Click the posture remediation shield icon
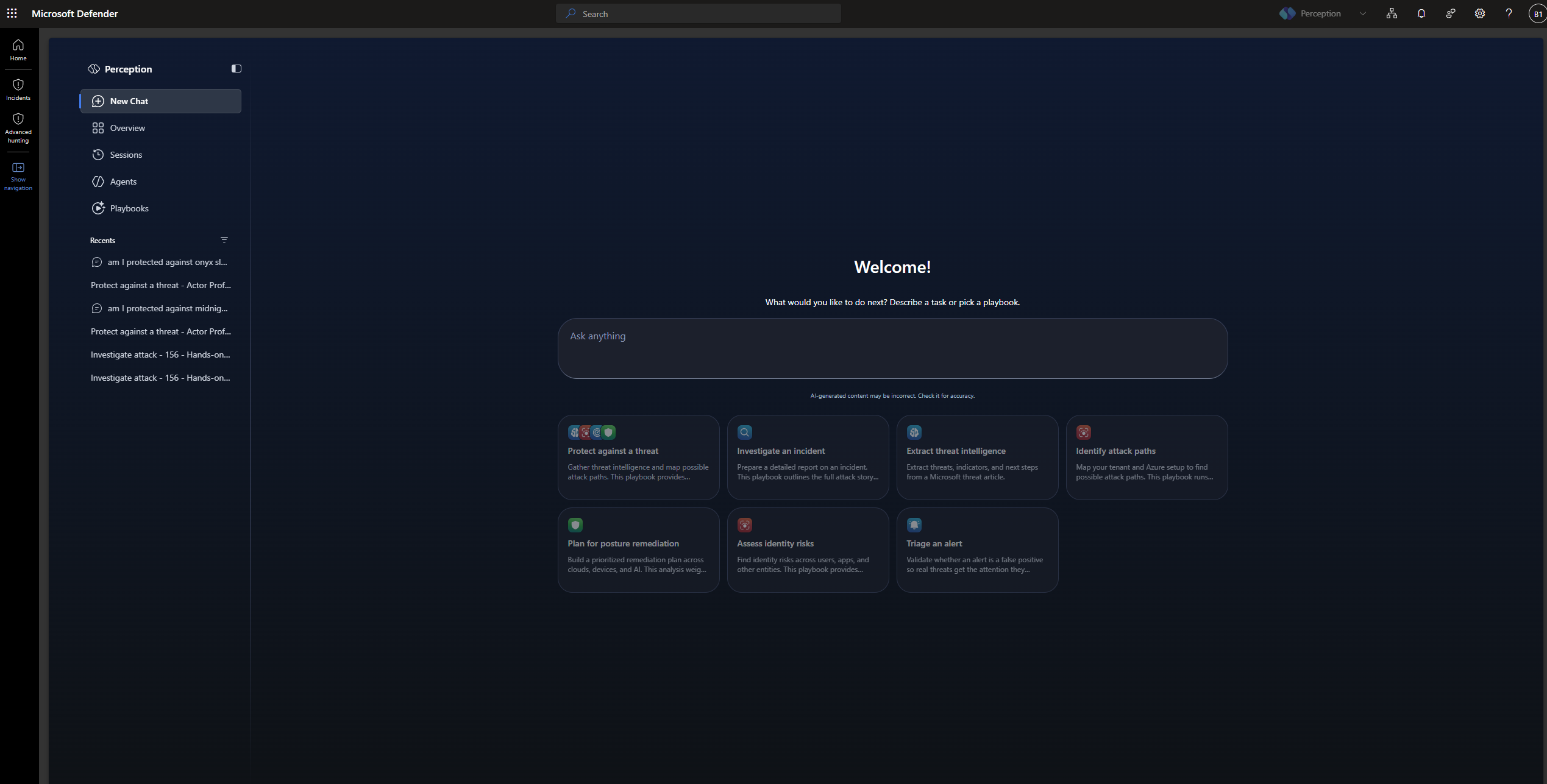This screenshot has width=1547, height=784. (x=575, y=525)
